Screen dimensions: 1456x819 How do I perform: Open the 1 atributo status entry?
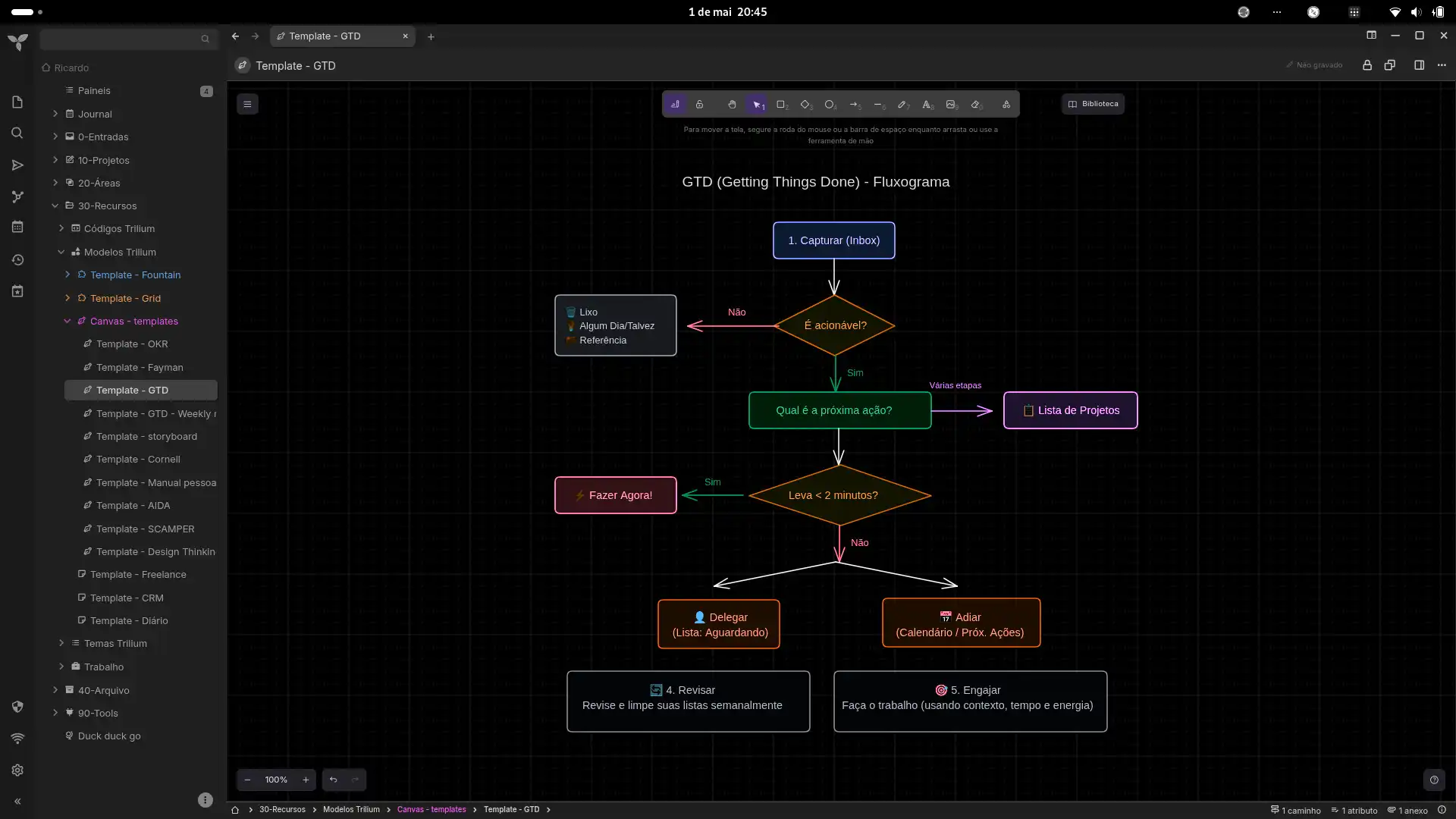tap(1354, 811)
